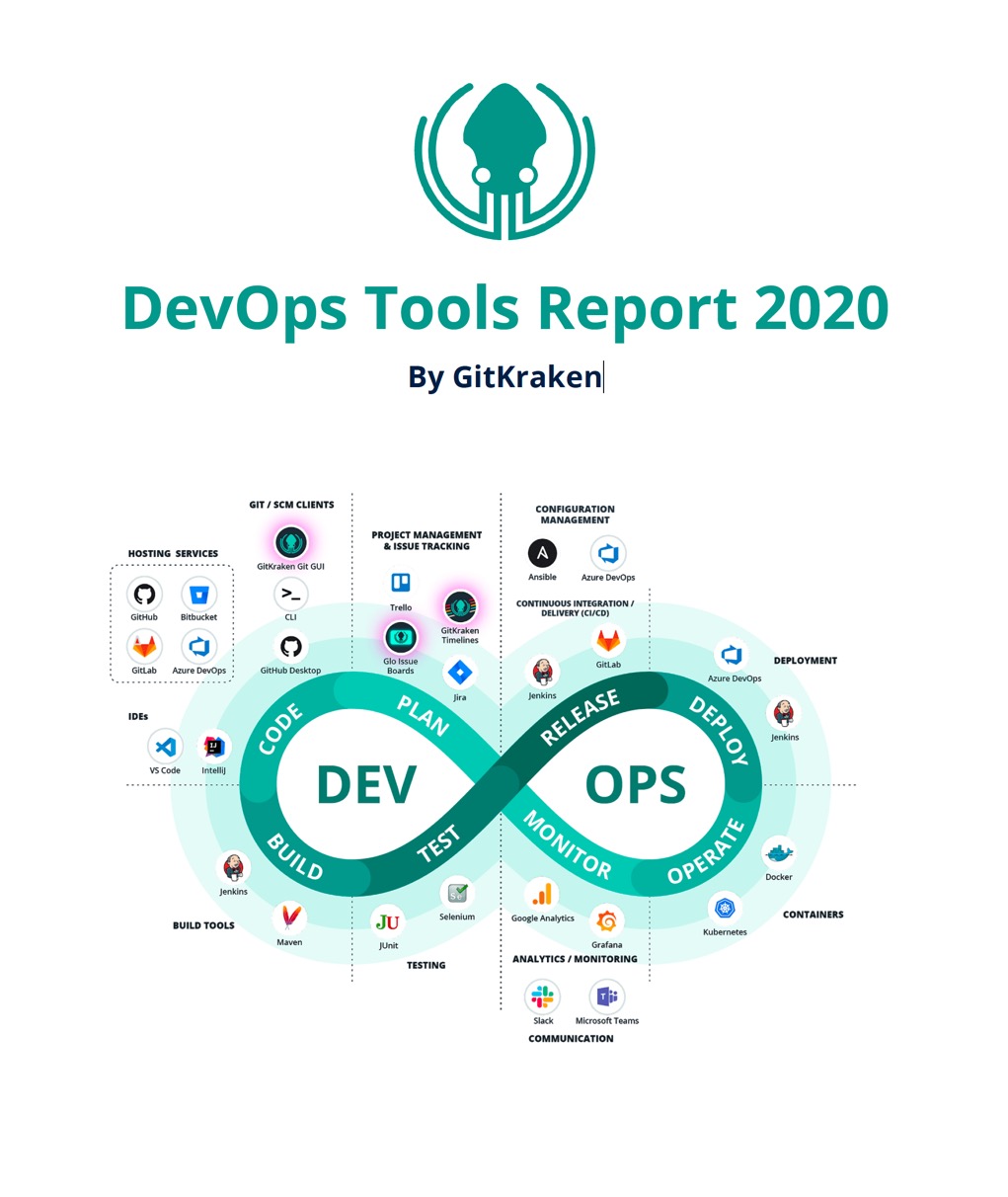Click the Docker whale icon

tap(779, 852)
